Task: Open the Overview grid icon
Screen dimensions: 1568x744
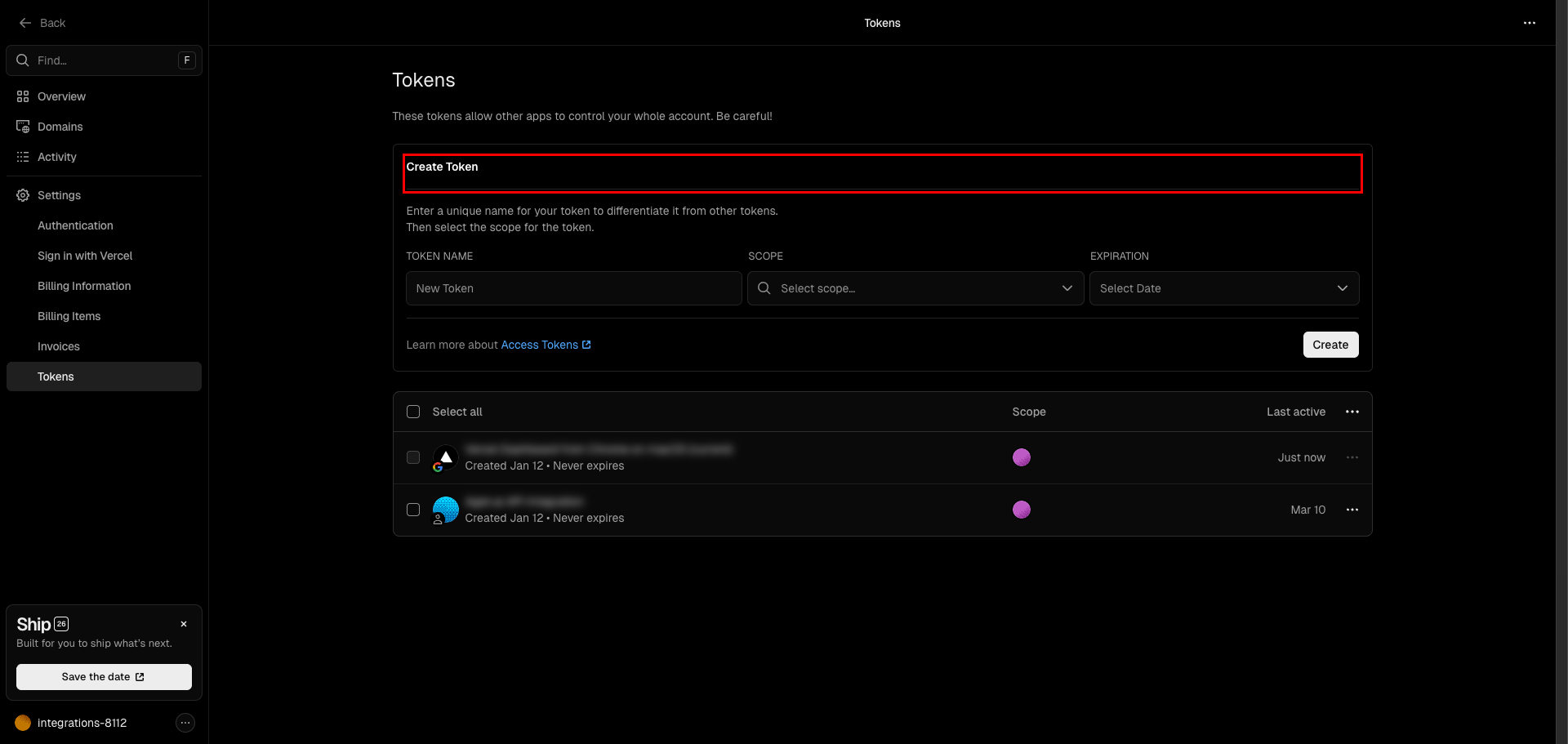Action: point(23,96)
